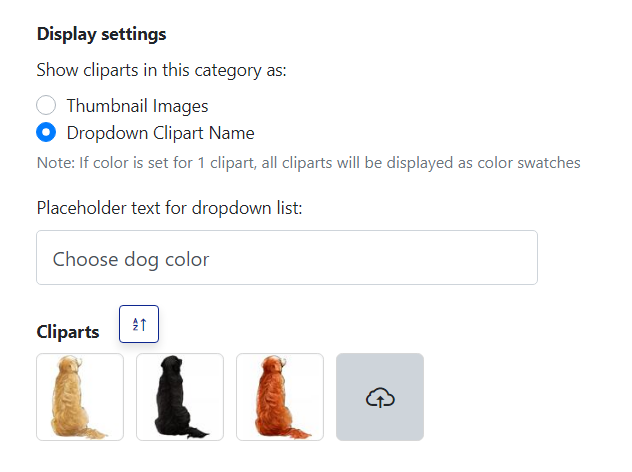This screenshot has height=472, width=632.
Task: Click the arrow in the sort button
Action: tap(143, 324)
